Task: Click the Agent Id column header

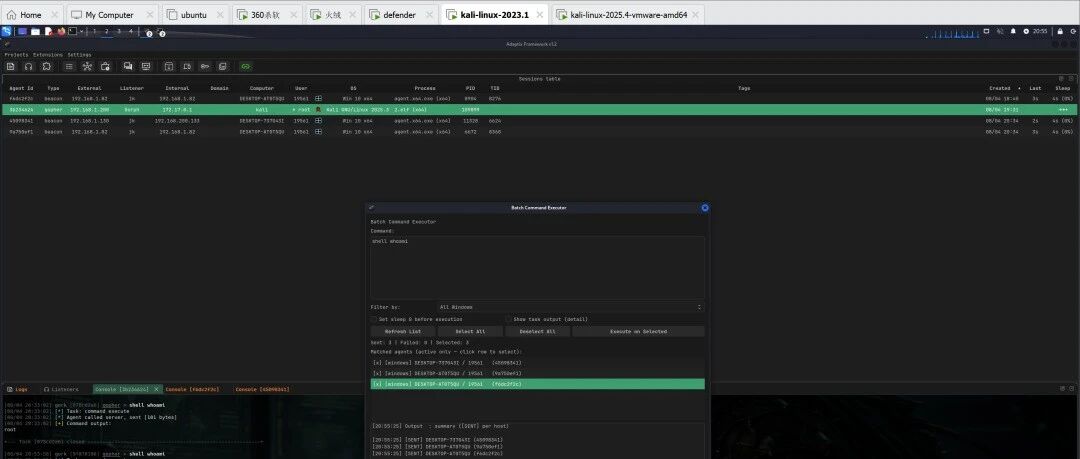Action: (21, 88)
